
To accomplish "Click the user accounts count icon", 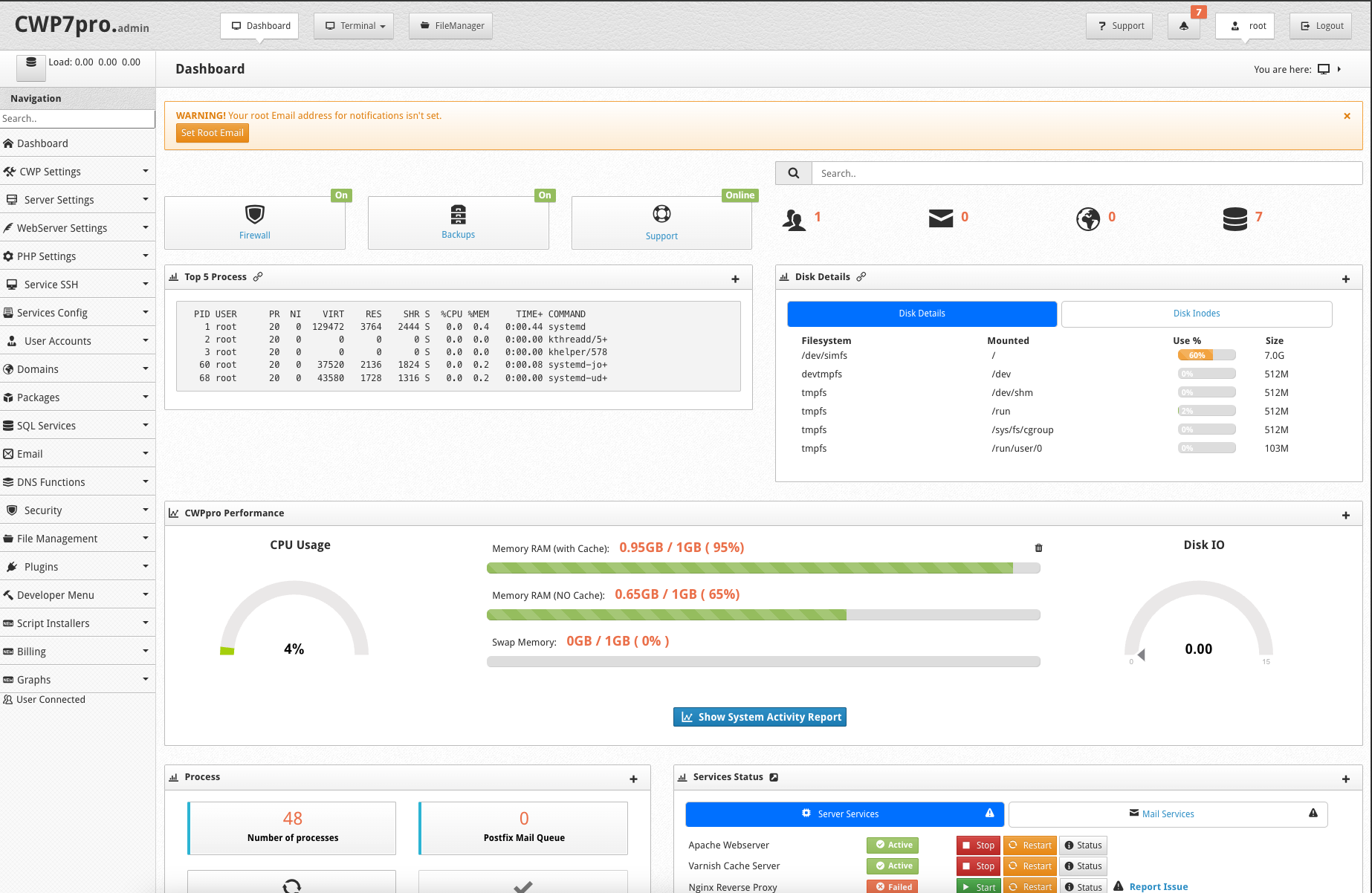I will [794, 220].
